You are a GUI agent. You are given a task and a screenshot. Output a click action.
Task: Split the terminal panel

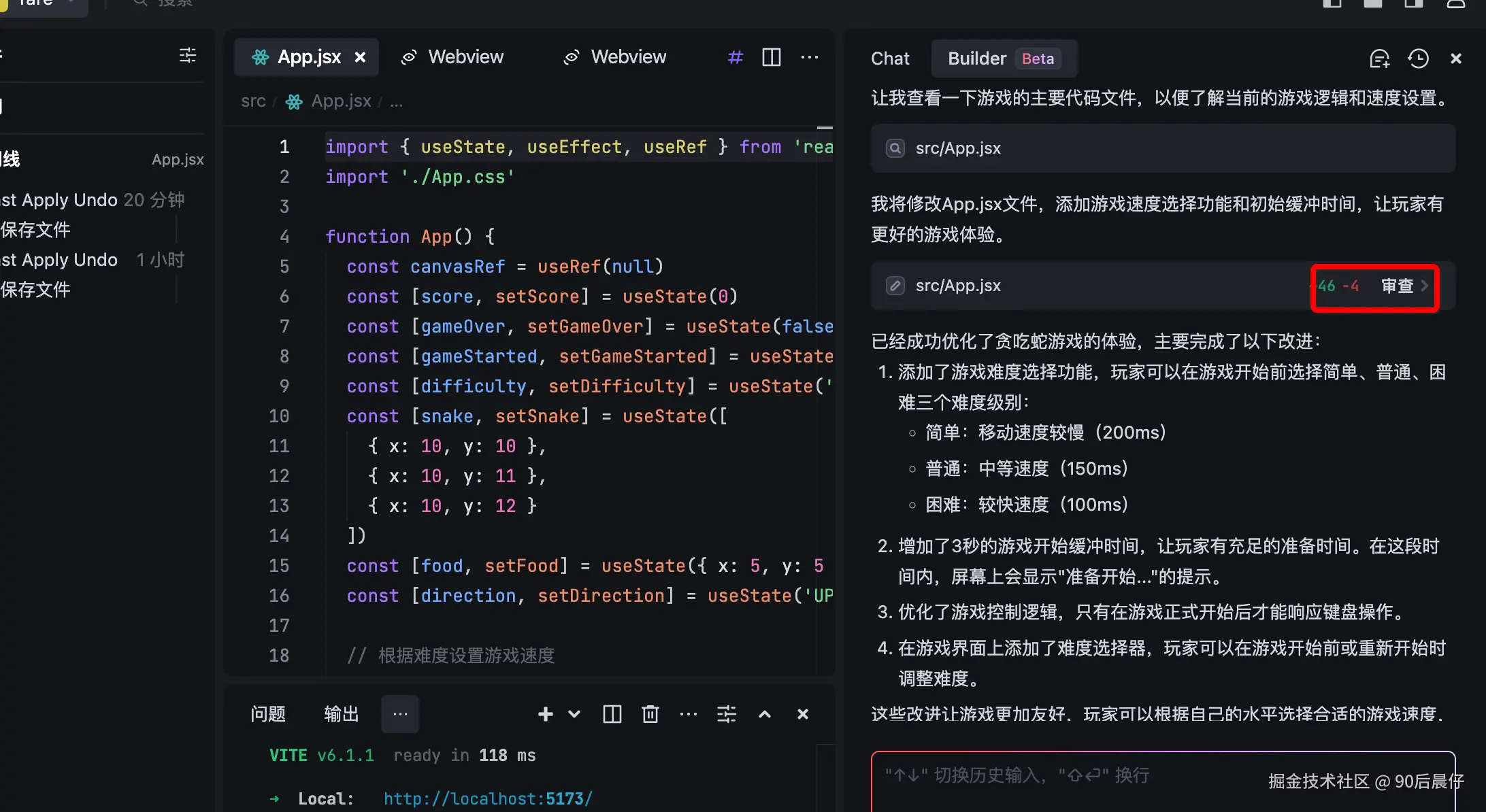[612, 714]
